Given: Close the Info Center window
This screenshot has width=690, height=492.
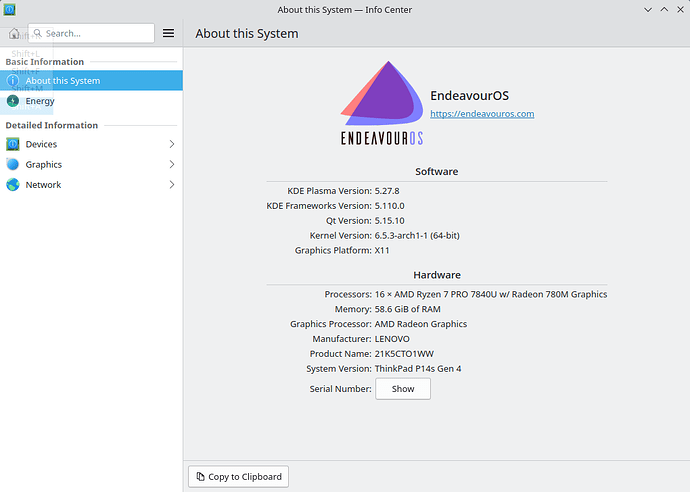Looking at the screenshot, I should 680,10.
